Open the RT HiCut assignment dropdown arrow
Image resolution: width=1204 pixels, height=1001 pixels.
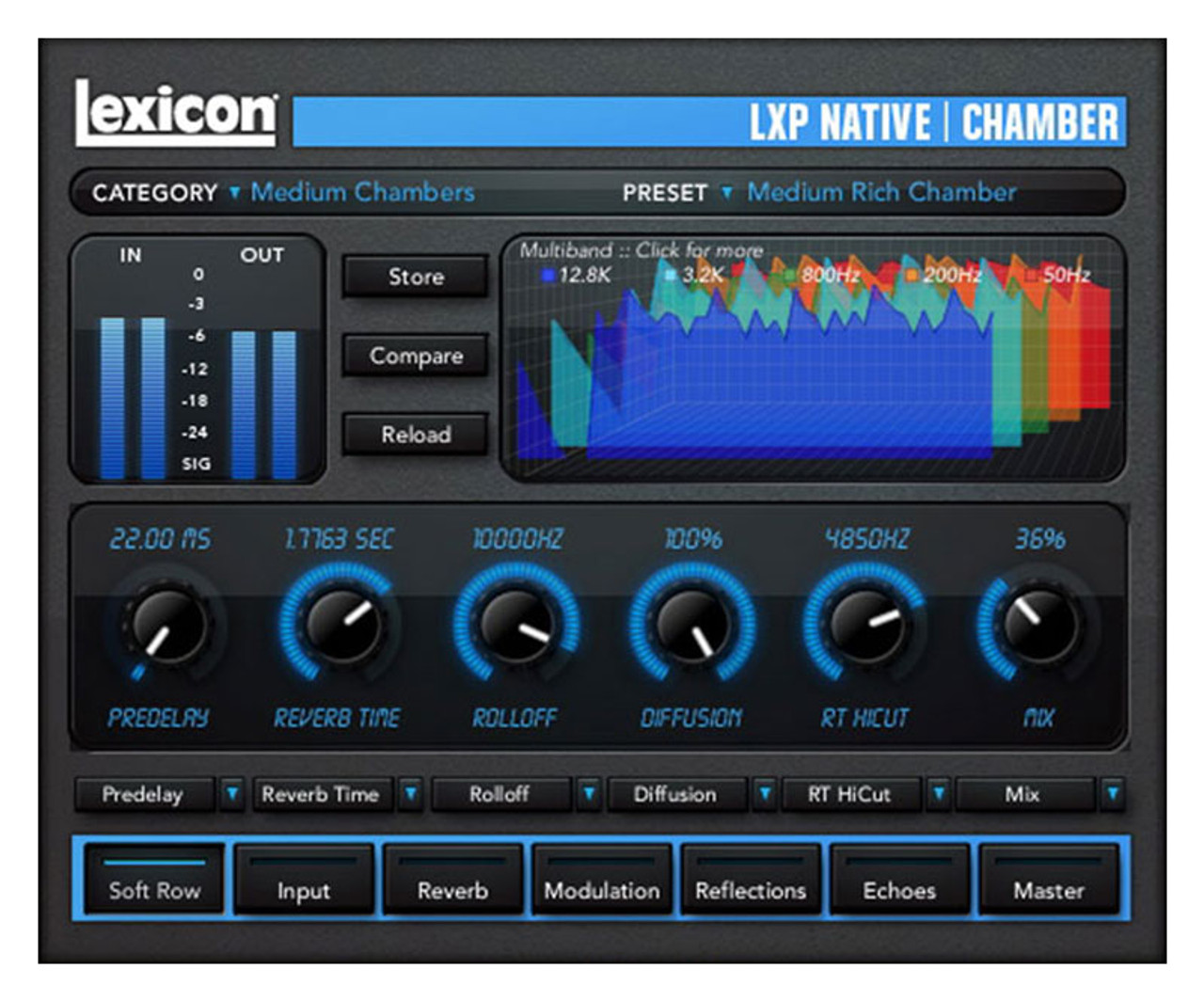(x=938, y=794)
